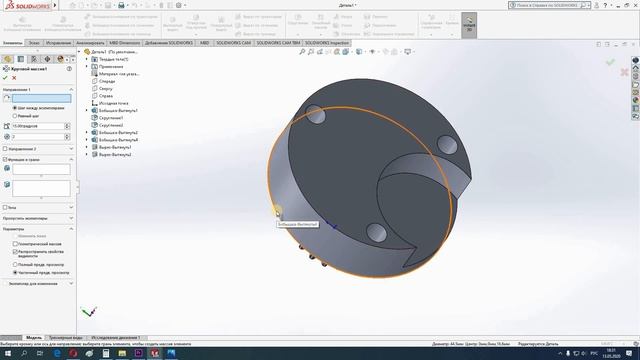Select Частичный предв. просмотр radio option
The height and width of the screenshot is (360, 640).
click(x=15, y=272)
